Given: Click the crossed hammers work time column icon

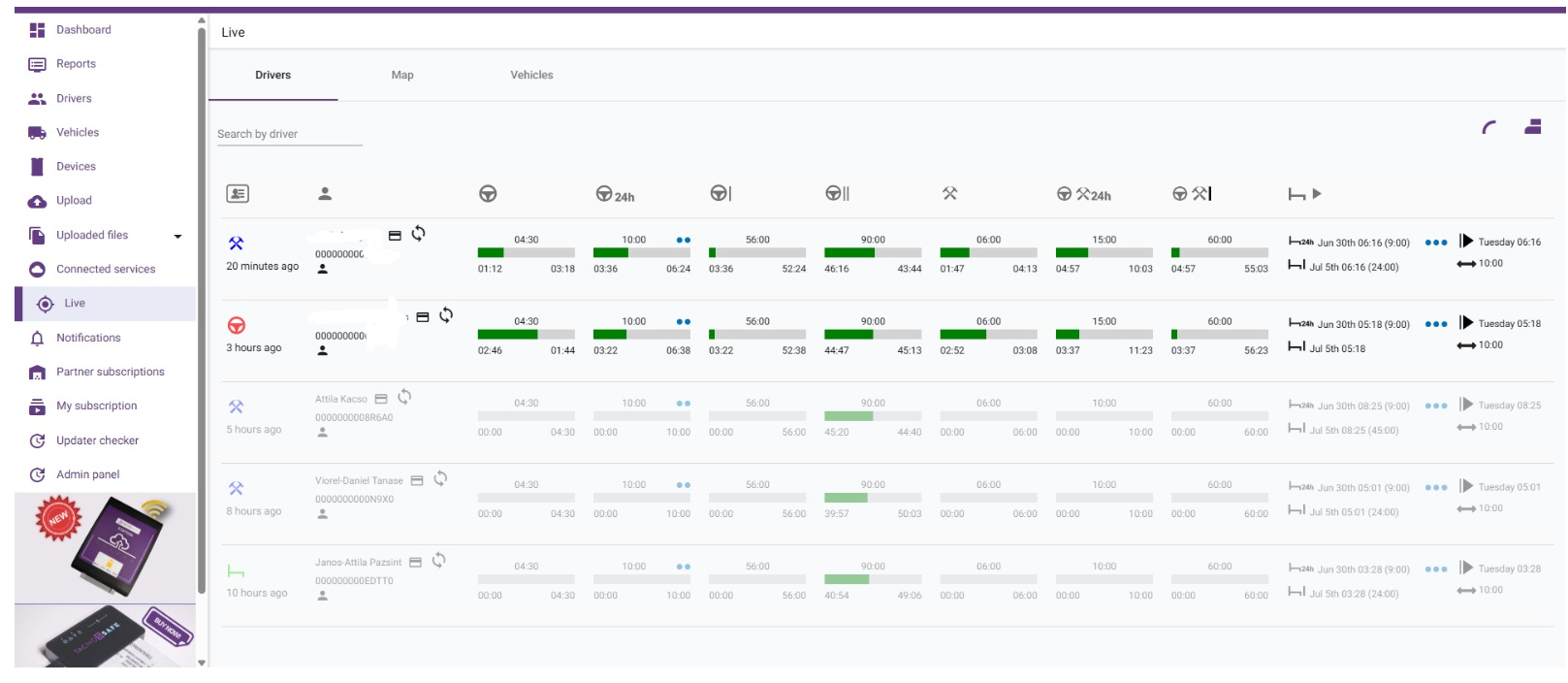Looking at the screenshot, I should (950, 194).
